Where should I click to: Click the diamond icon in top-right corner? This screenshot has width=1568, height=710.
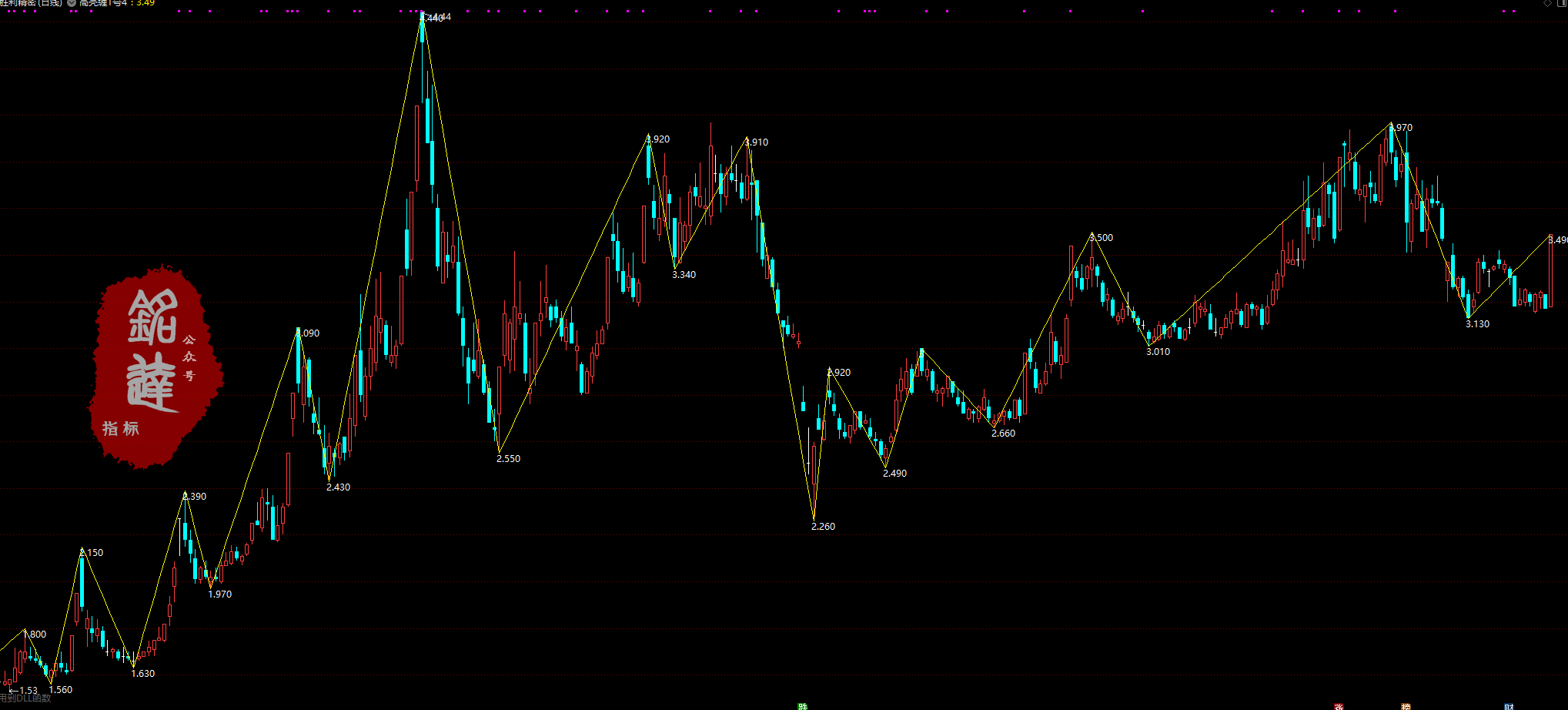pos(1547,3)
